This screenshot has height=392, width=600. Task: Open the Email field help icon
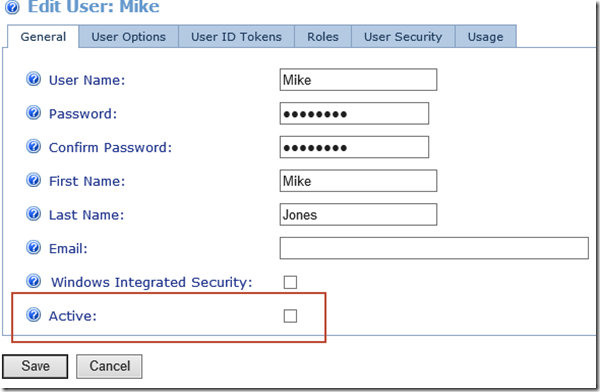pyautogui.click(x=33, y=248)
